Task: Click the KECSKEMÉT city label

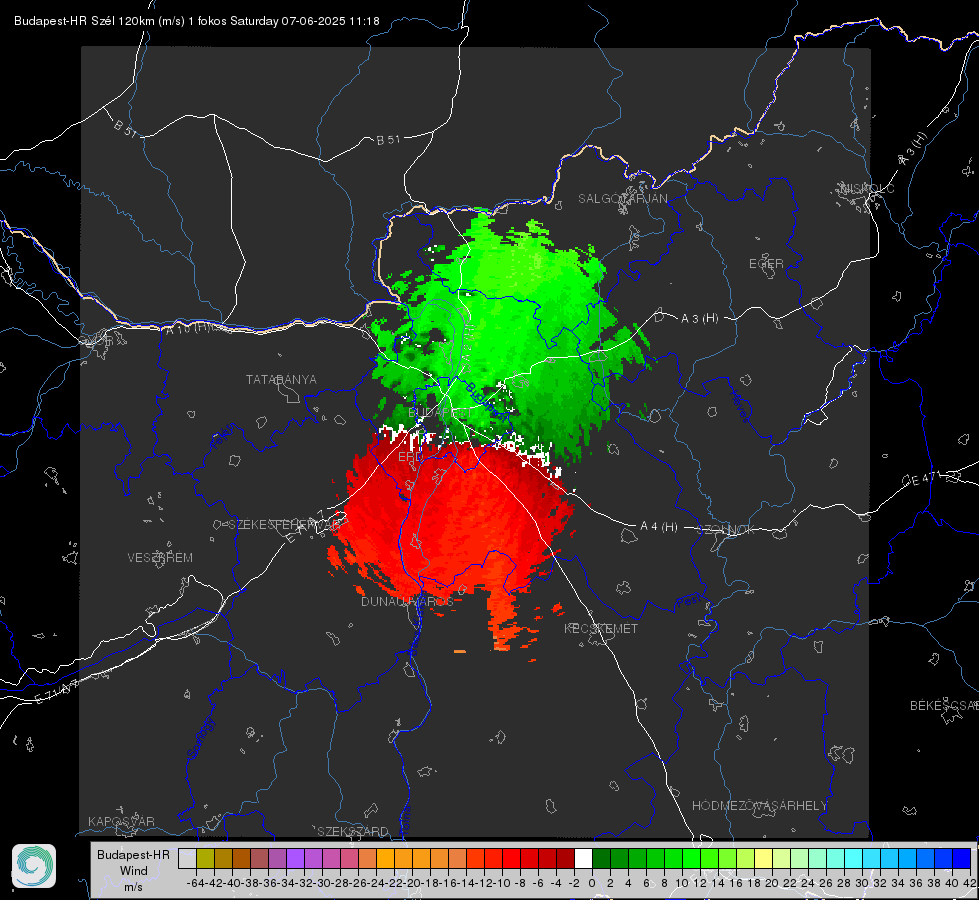Action: click(601, 628)
